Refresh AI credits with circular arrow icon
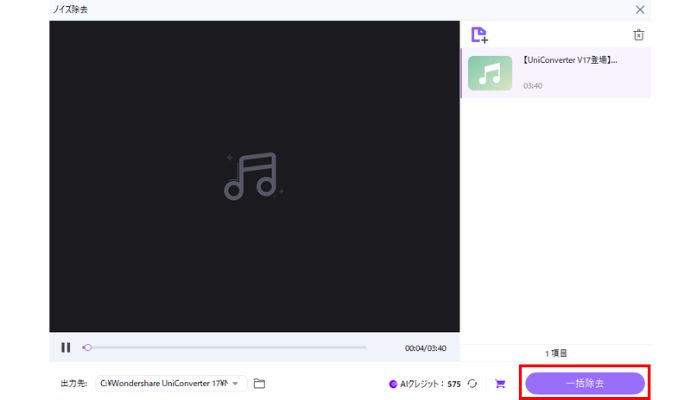The height and width of the screenshot is (400, 700). [x=472, y=383]
